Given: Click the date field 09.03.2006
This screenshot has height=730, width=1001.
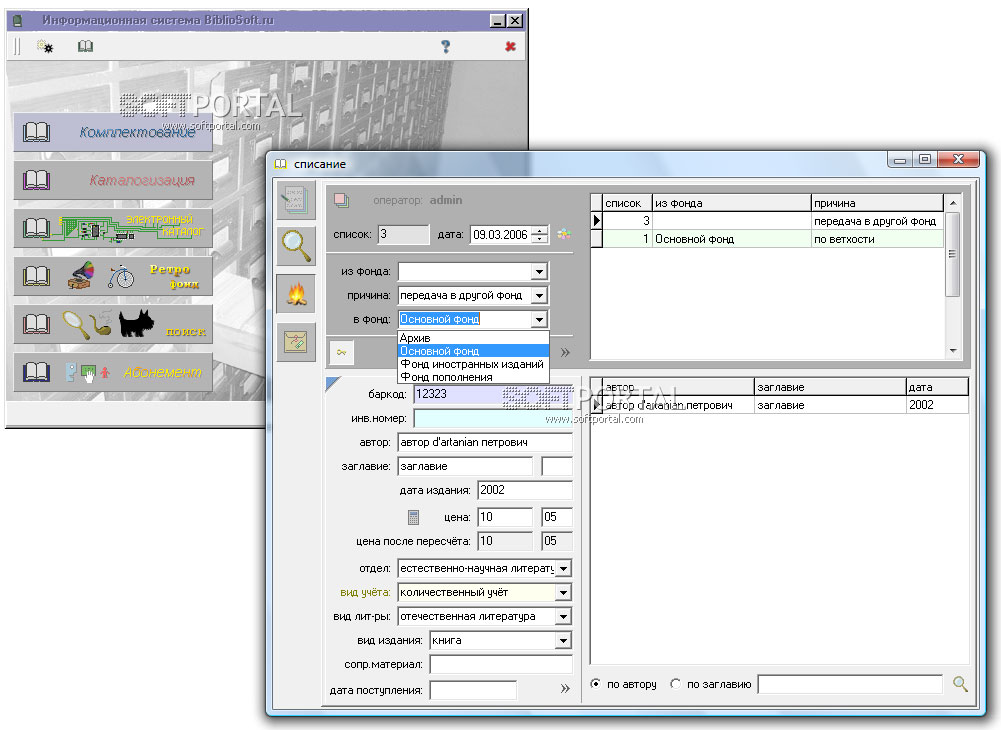Looking at the screenshot, I should (x=502, y=234).
